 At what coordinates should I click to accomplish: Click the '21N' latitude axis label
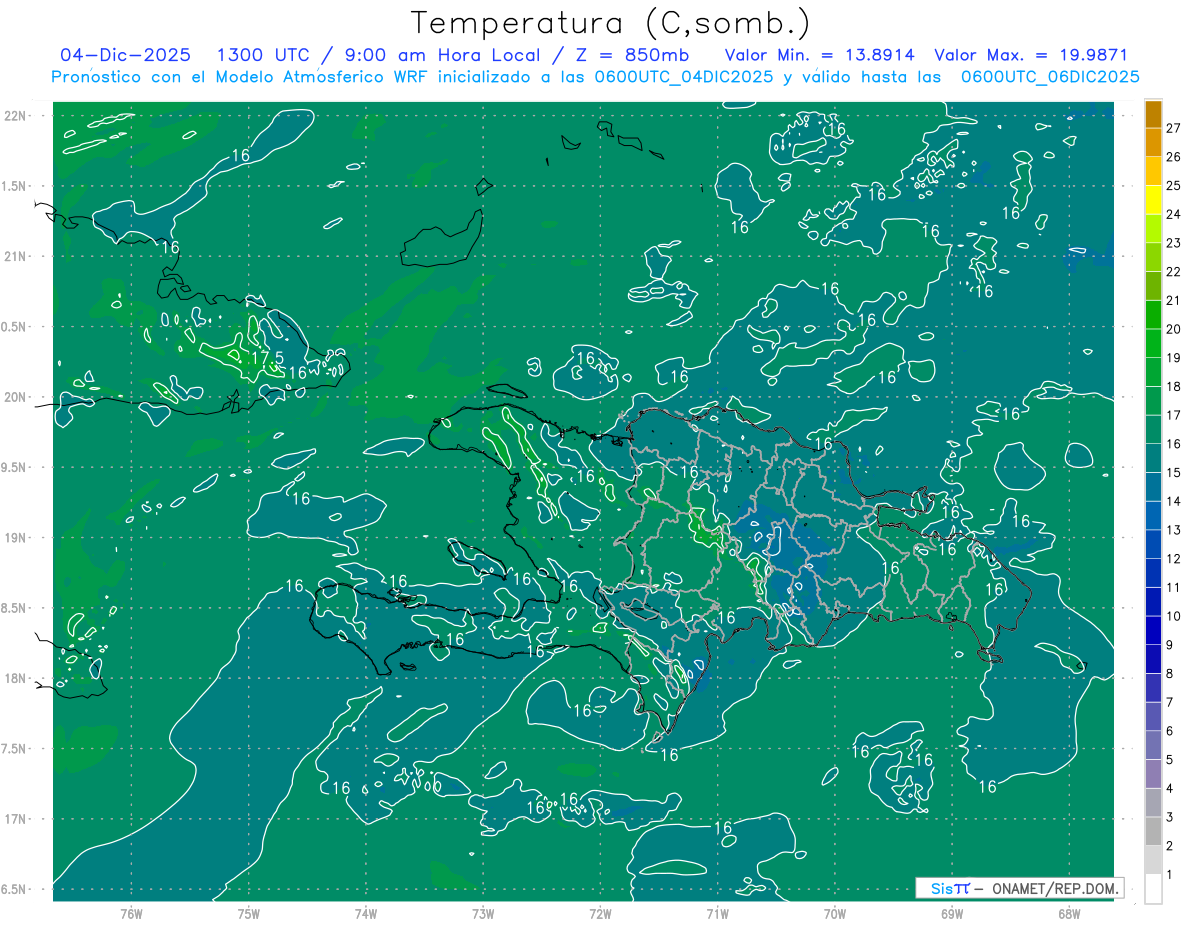pyautogui.click(x=16, y=256)
